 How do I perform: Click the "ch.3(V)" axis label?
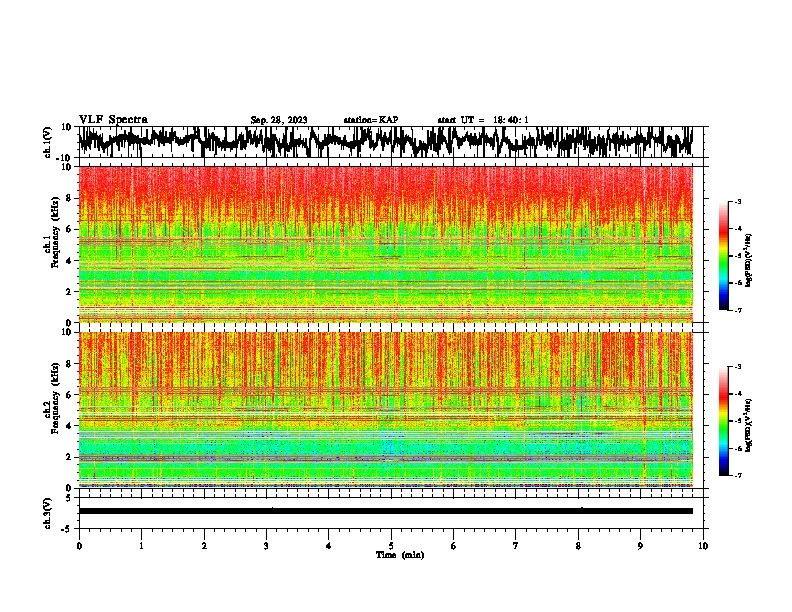click(48, 513)
